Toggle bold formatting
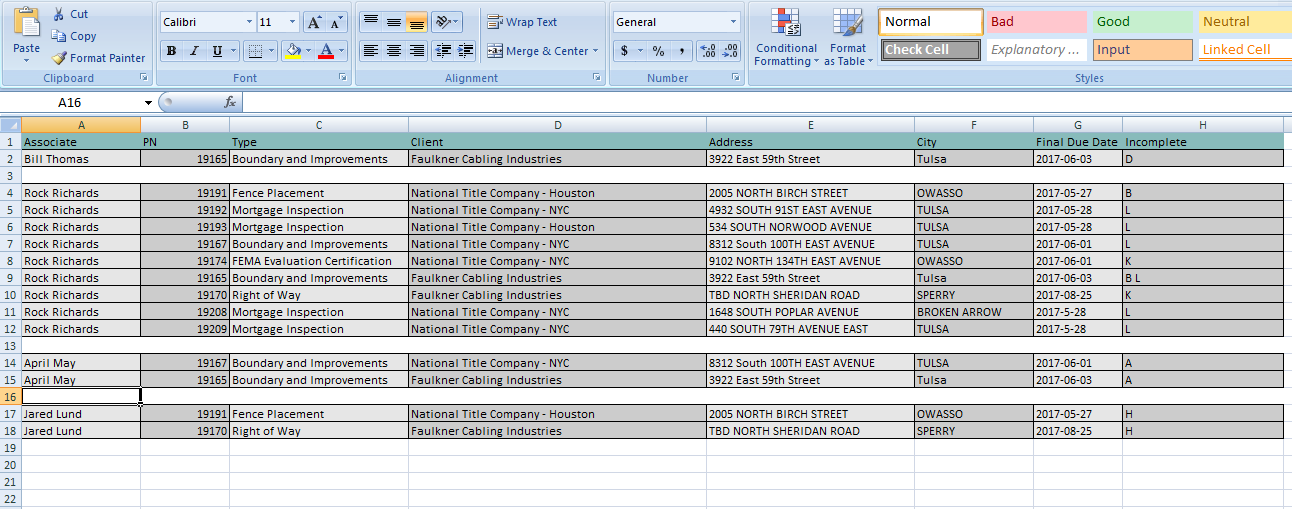 click(171, 51)
